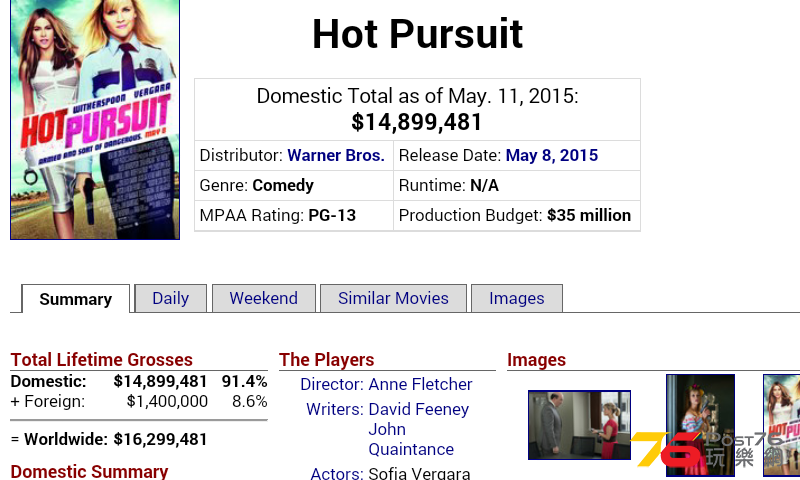Open the Warner Bros. distributor link

click(x=336, y=155)
